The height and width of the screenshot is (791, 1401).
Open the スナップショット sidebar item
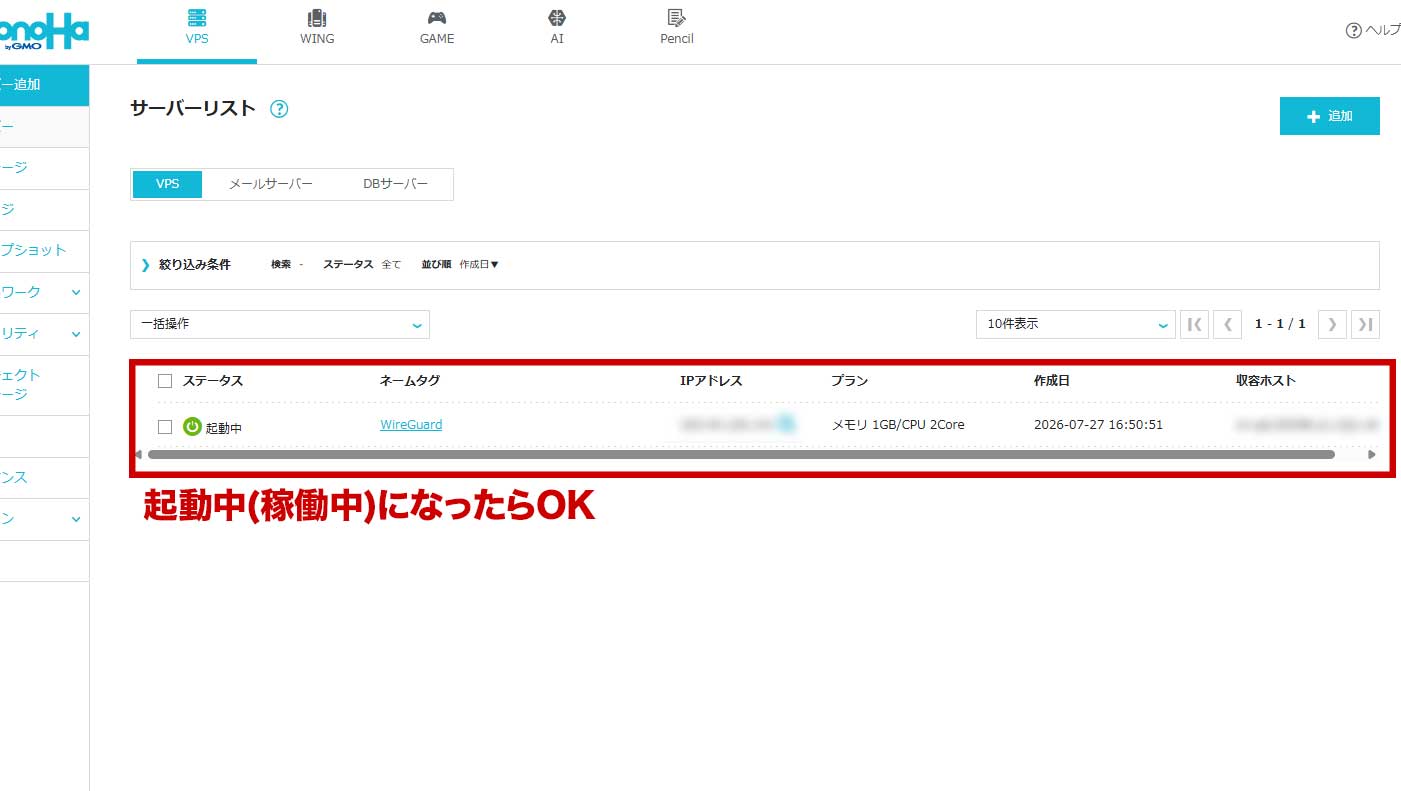[44, 251]
